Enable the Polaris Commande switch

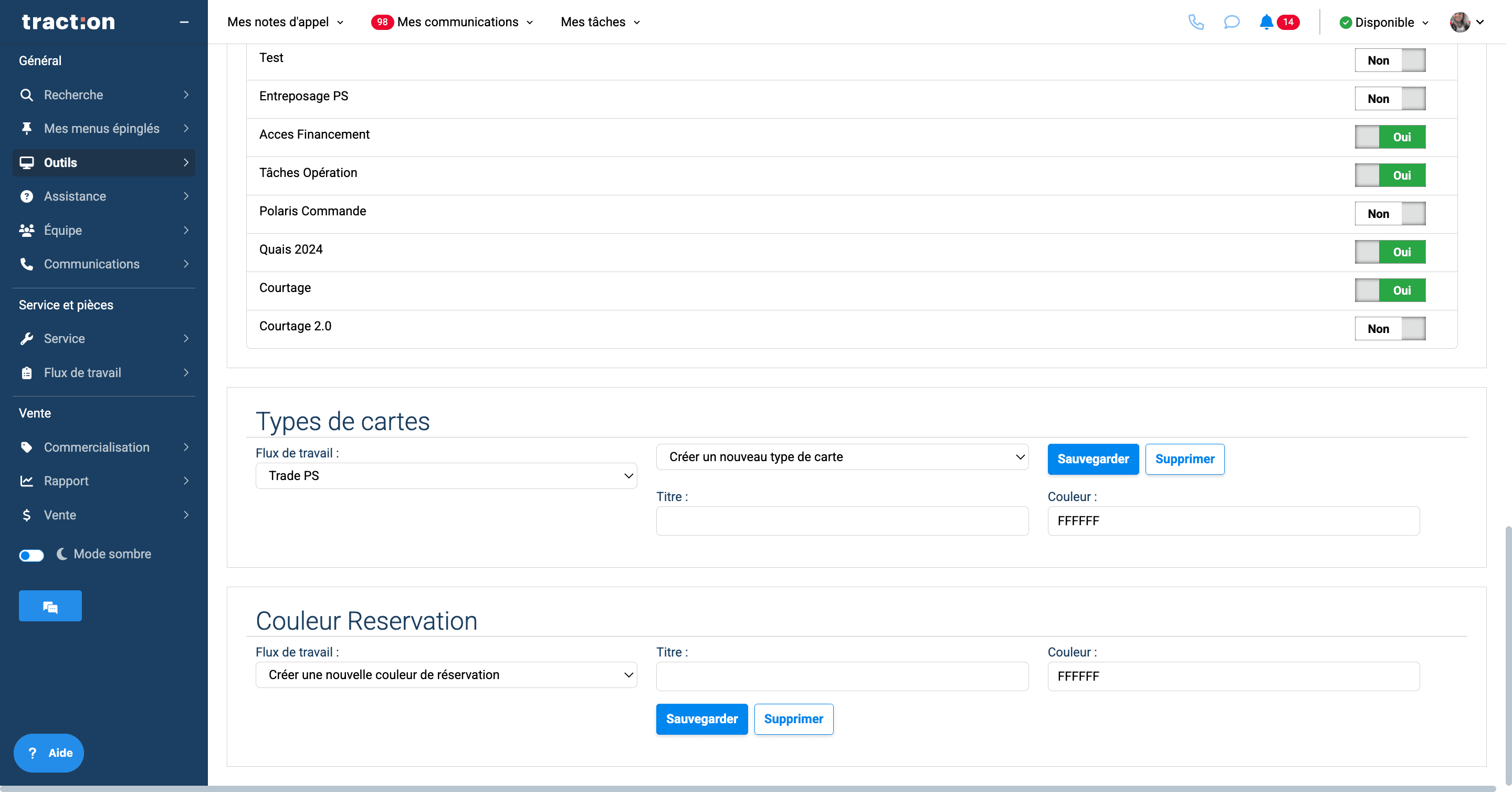tap(1389, 213)
